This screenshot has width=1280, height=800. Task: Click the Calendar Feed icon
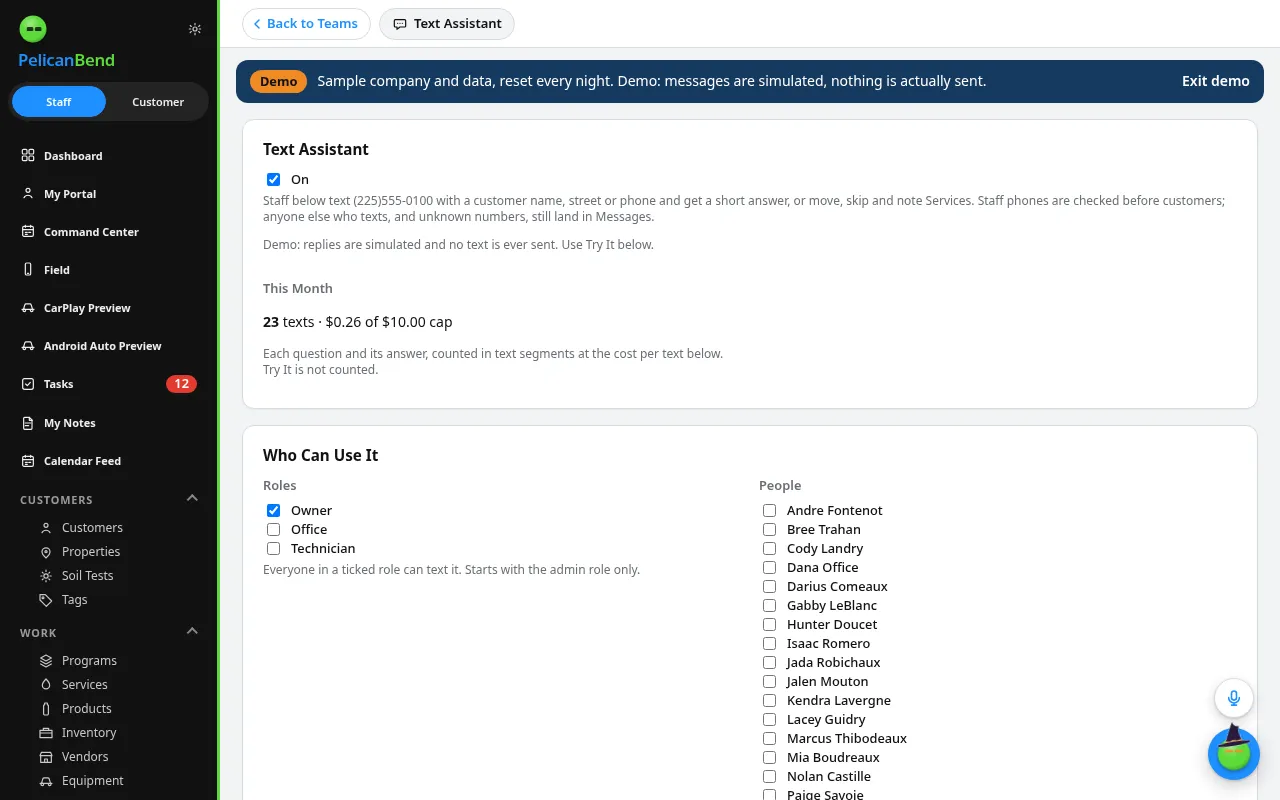(28, 461)
